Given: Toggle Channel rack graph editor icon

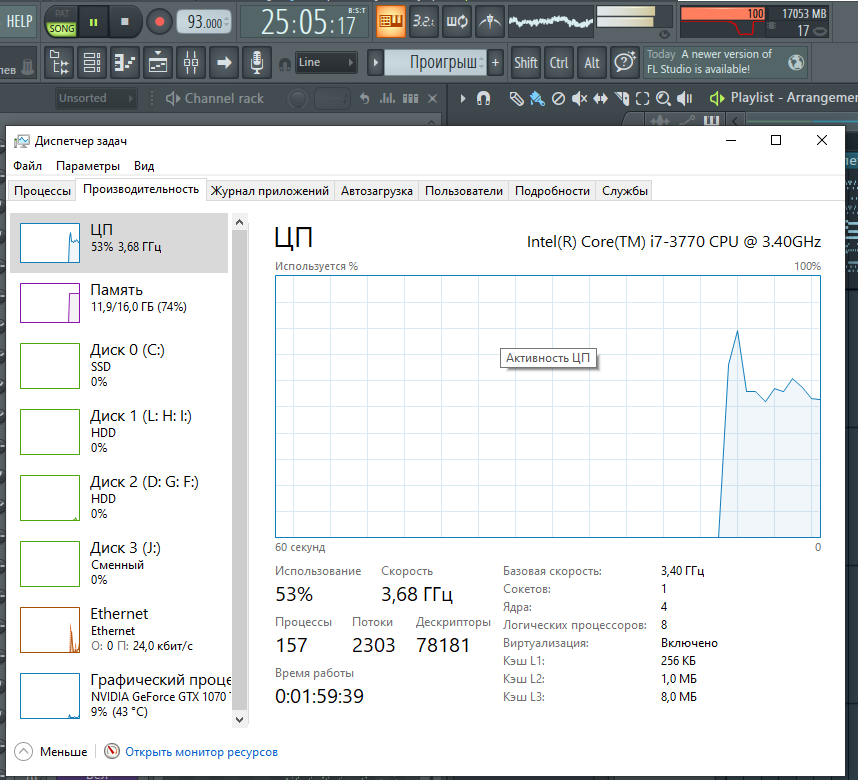Looking at the screenshot, I should tap(387, 99).
